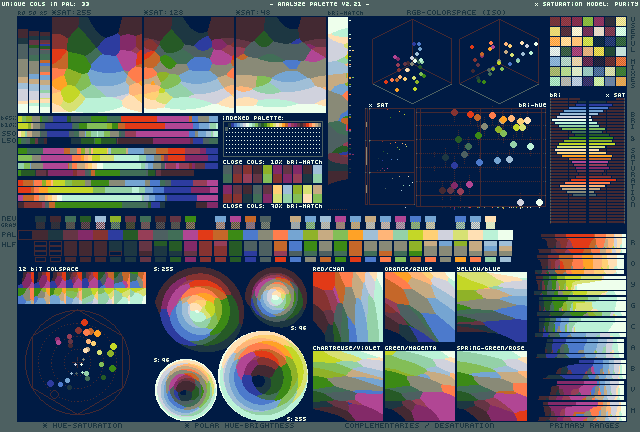
Task: Click the 'PAL' row label
Action: [9, 234]
